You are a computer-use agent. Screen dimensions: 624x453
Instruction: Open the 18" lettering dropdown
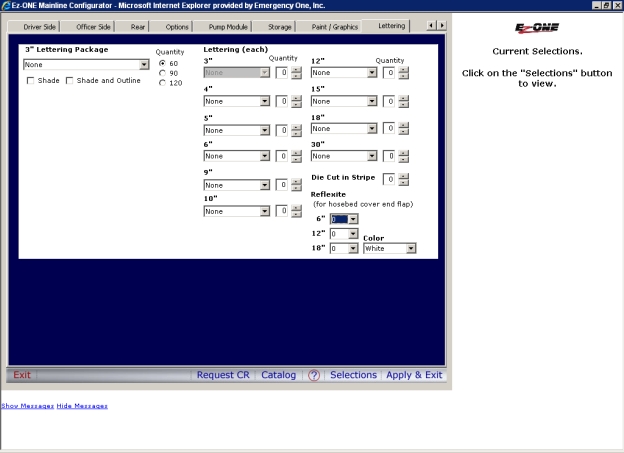344,129
